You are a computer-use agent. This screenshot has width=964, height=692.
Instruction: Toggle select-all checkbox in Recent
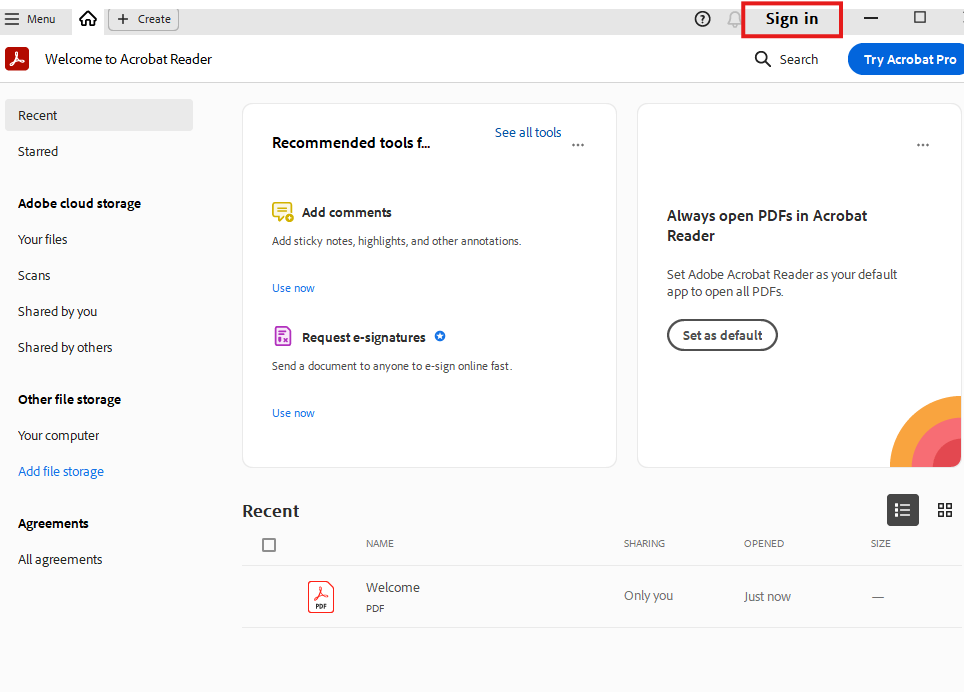coord(269,545)
